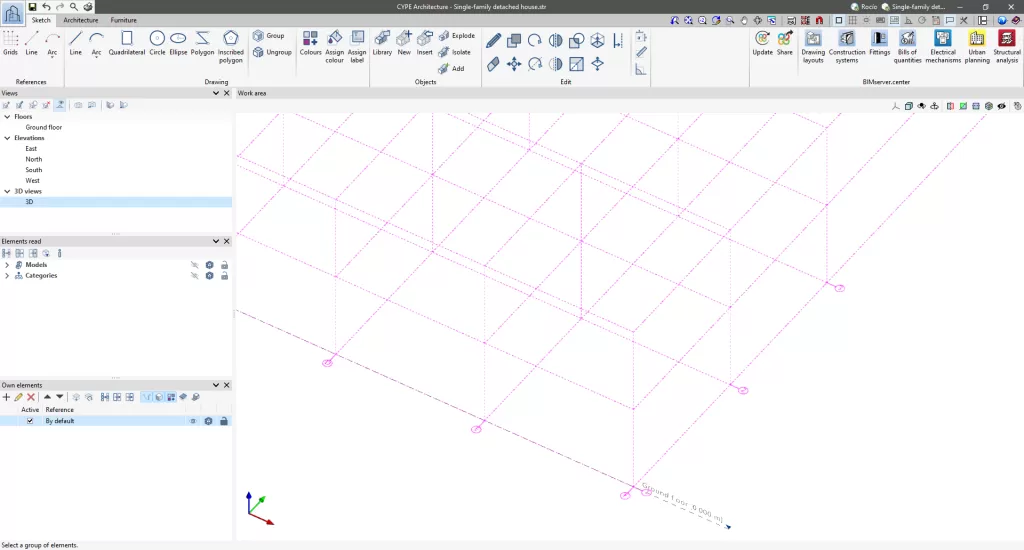This screenshot has height=550, width=1024.
Task: Toggle Active checkbox for By default
Action: coord(30,421)
